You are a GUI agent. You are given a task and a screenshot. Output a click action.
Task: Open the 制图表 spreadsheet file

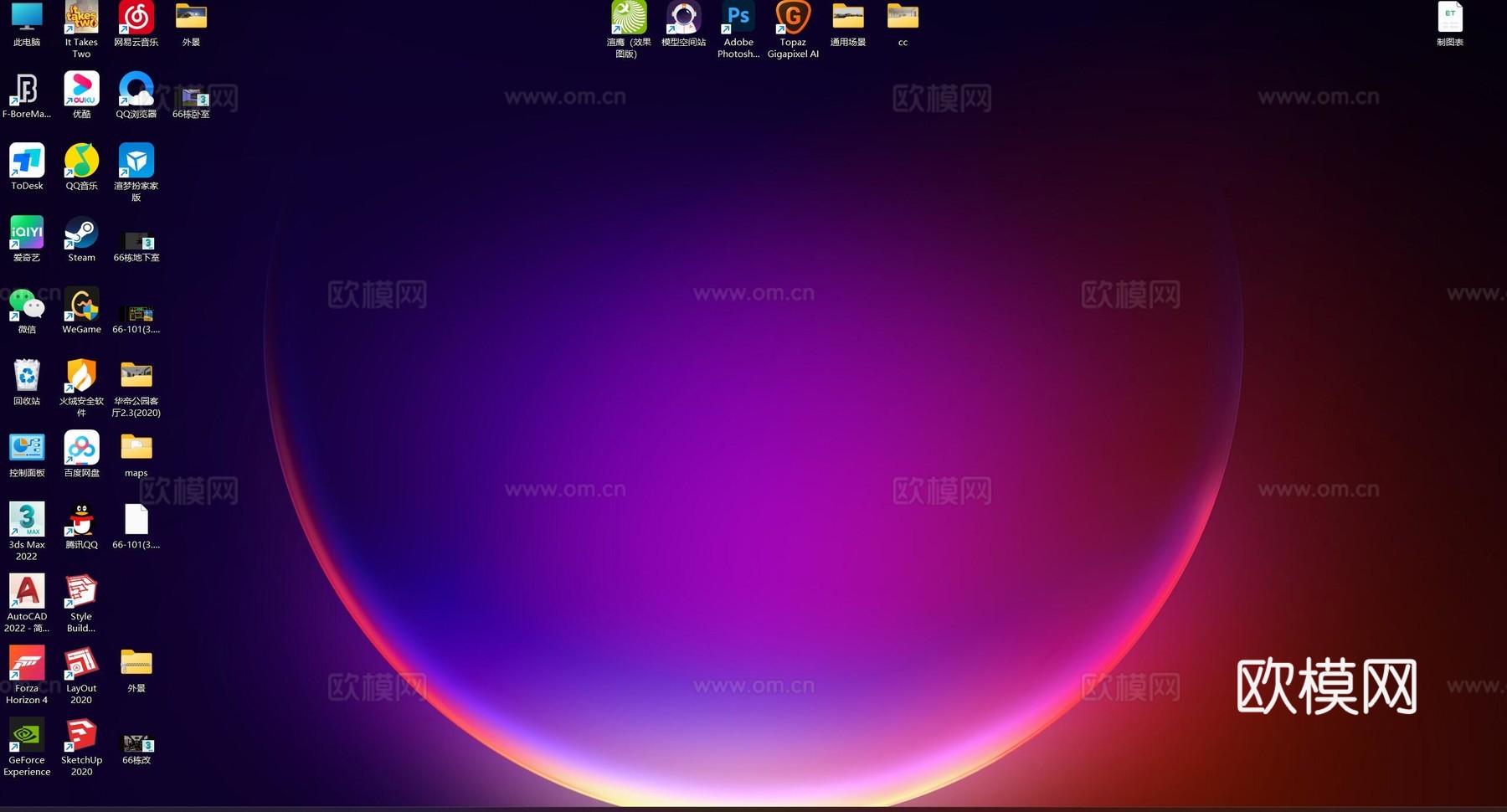[1450, 18]
